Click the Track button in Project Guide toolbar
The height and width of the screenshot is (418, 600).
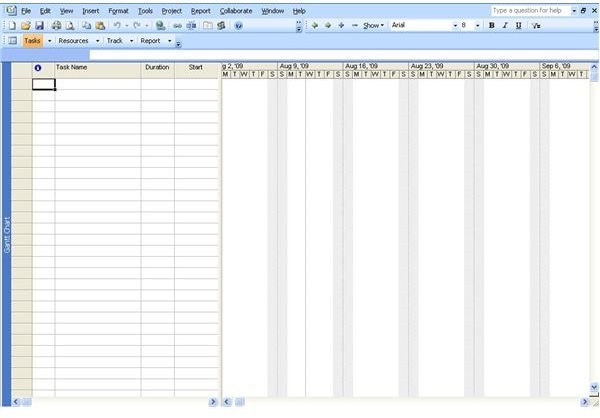[114, 41]
